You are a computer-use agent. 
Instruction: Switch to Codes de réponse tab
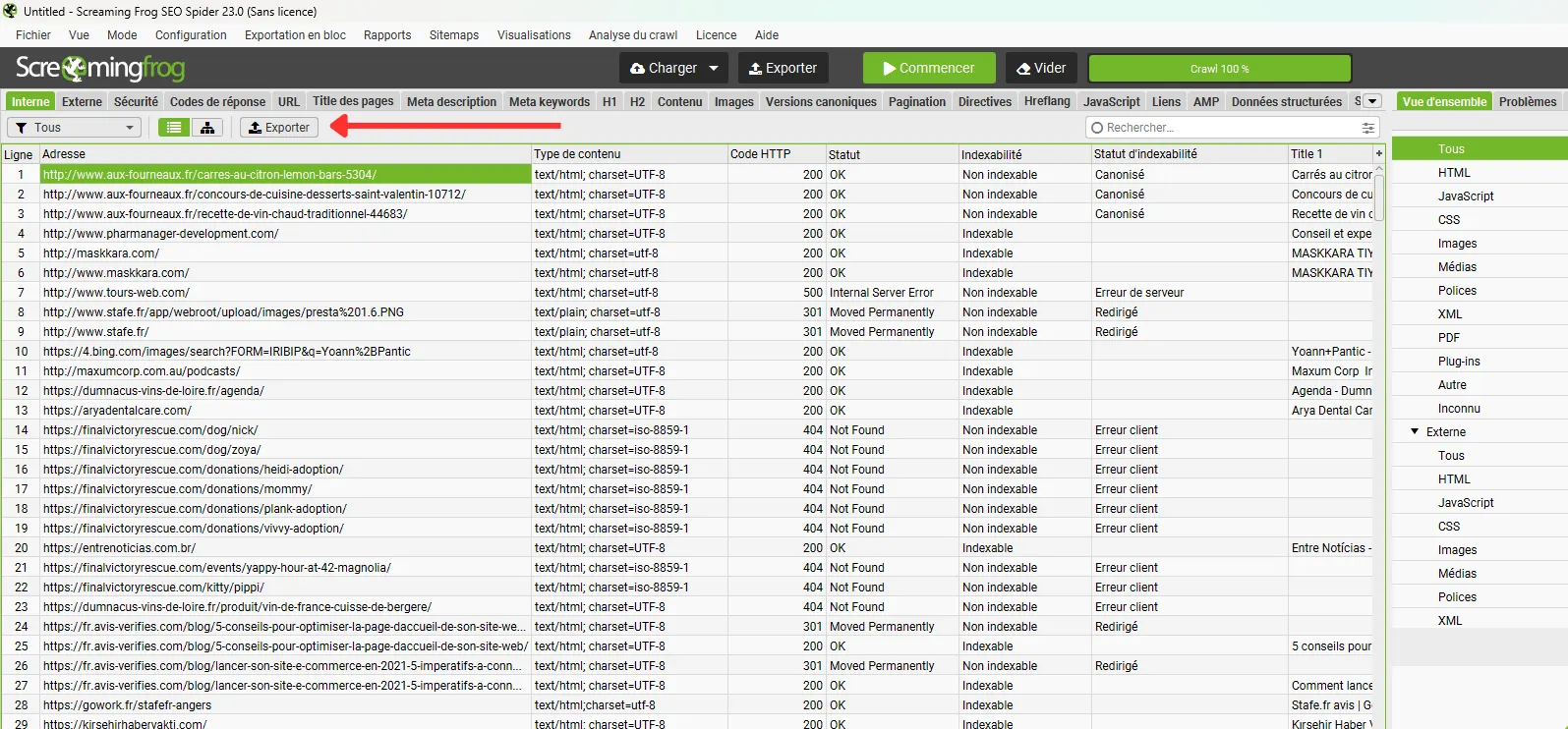pyautogui.click(x=217, y=101)
